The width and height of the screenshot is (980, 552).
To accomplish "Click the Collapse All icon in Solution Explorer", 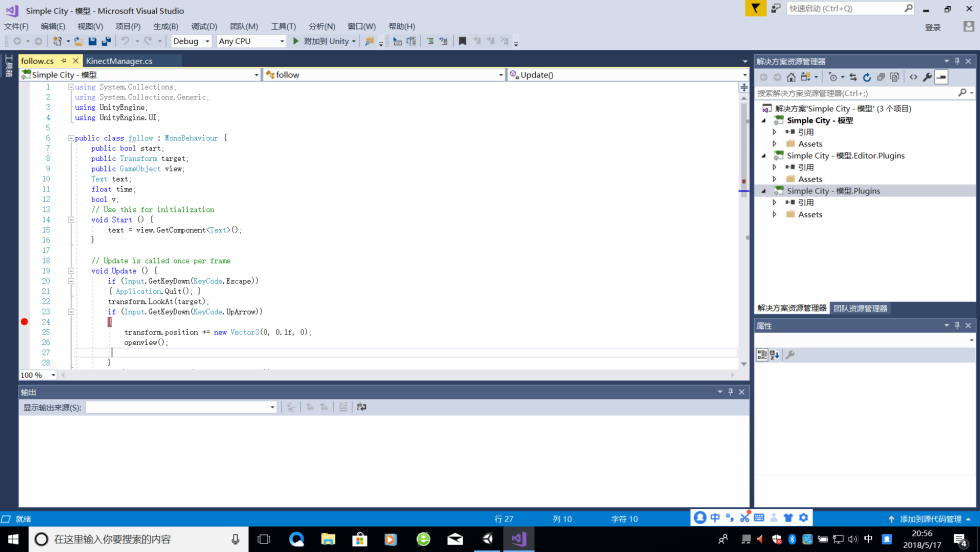I will [x=881, y=77].
